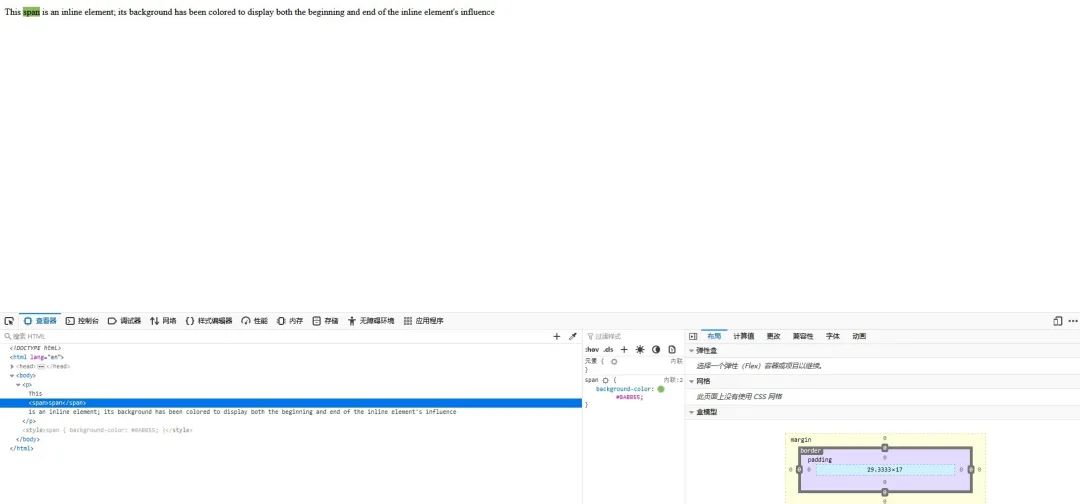Image resolution: width=1080 pixels, height=504 pixels.
Task: Click the 29.3333×17 content size
Action: [884, 470]
